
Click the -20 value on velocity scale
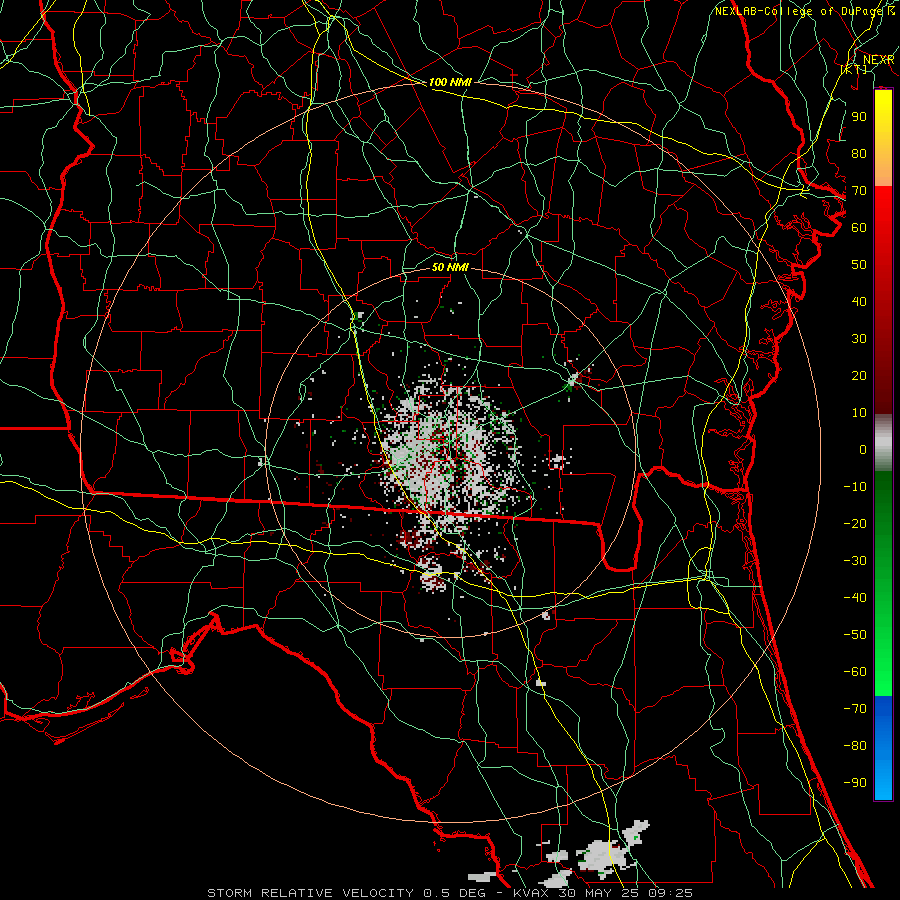[855, 524]
